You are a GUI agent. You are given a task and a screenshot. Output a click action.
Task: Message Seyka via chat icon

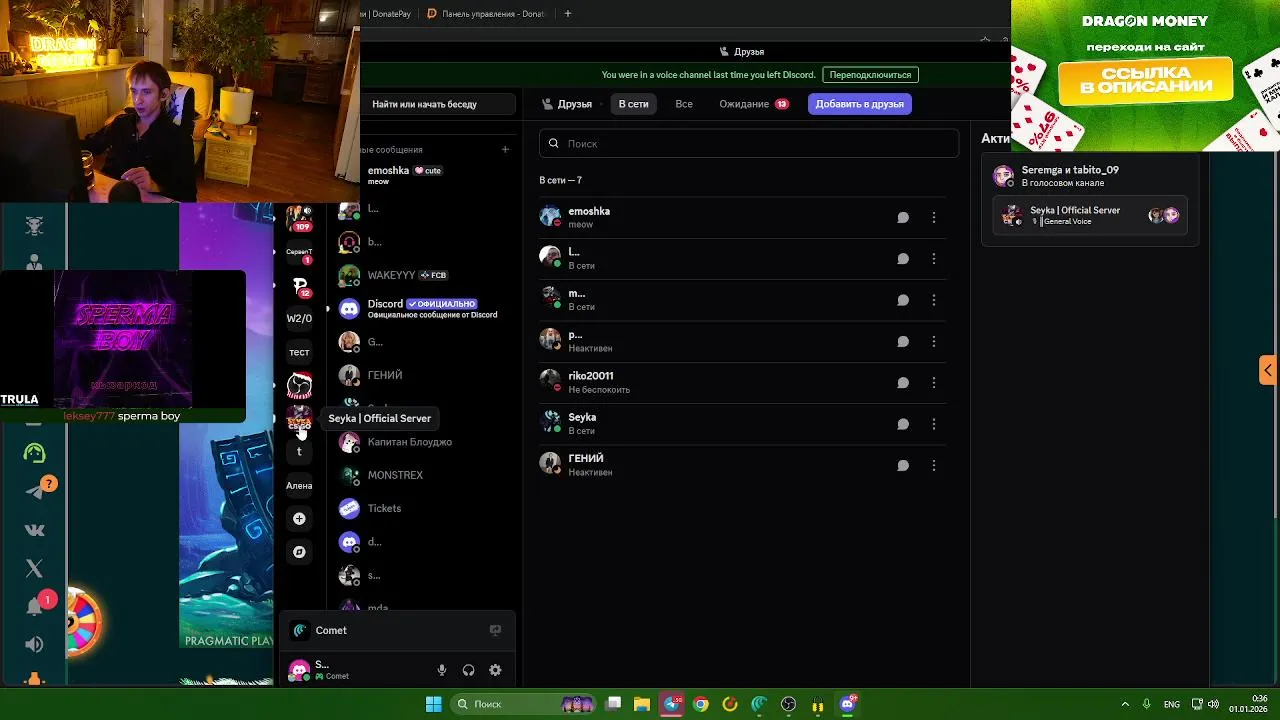(x=903, y=424)
